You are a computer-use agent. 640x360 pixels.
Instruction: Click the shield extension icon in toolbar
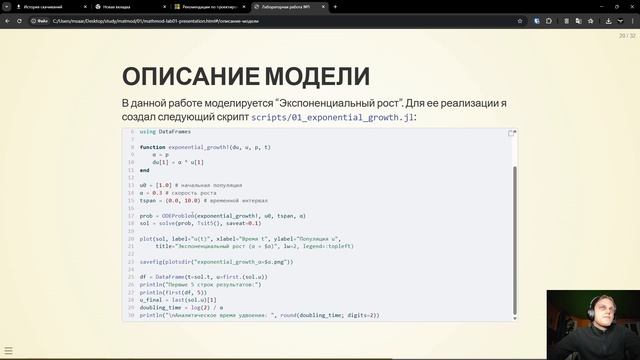click(x=537, y=21)
